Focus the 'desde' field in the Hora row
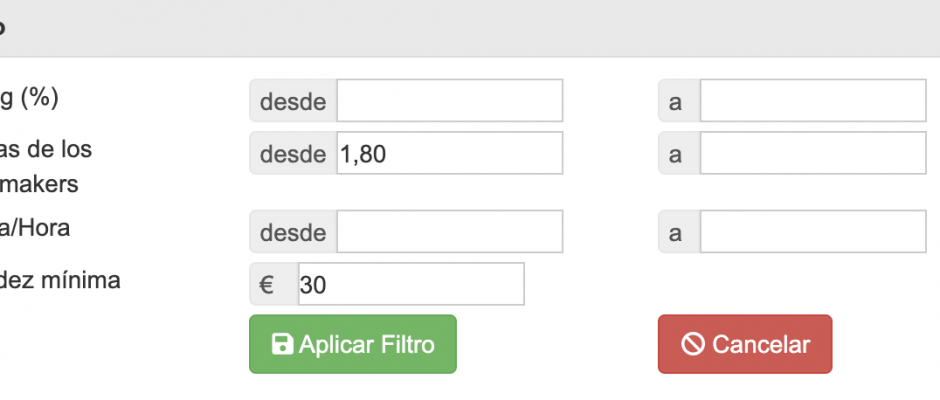 coord(450,232)
